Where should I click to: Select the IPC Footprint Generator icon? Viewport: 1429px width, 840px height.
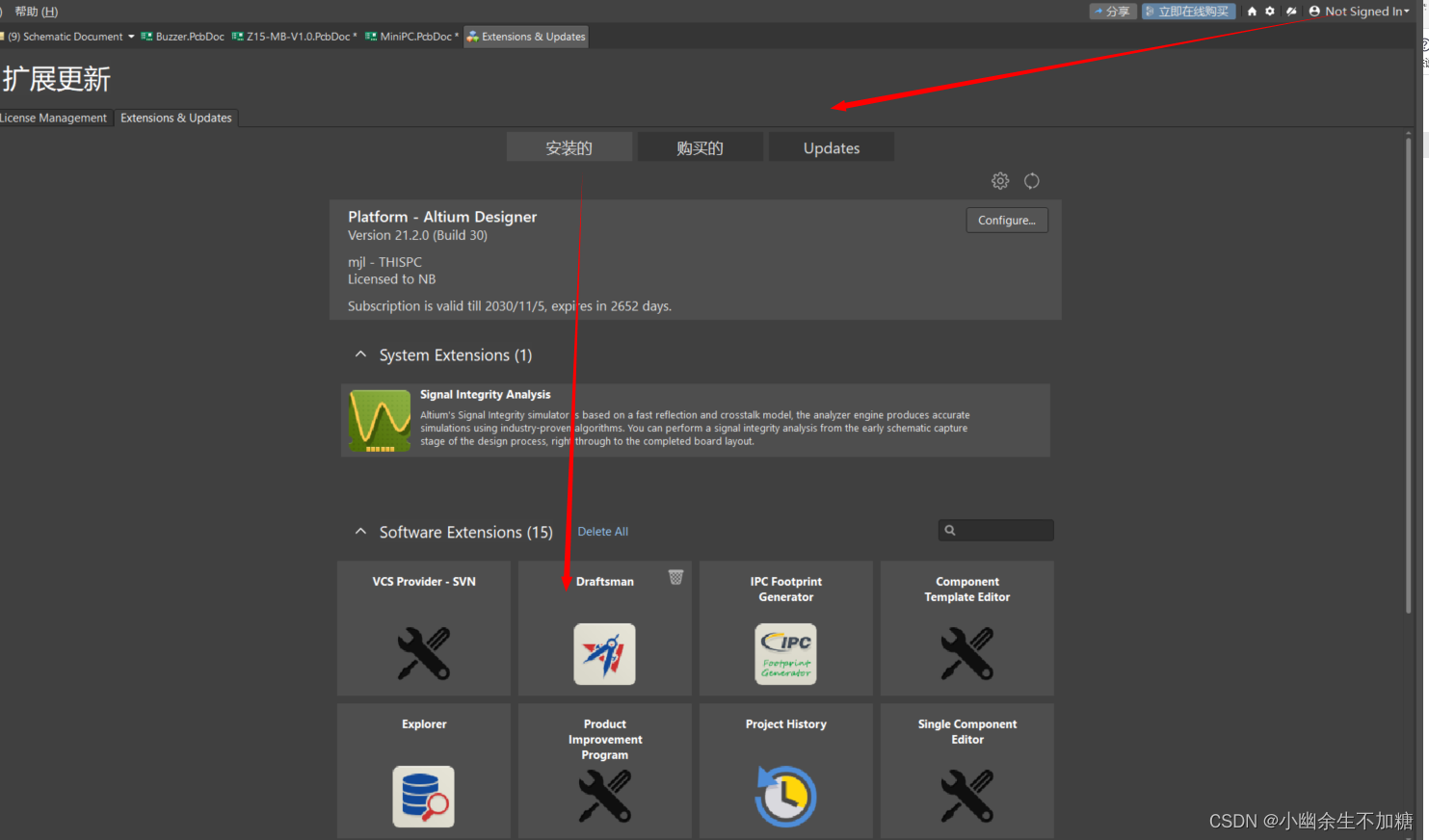coord(785,654)
